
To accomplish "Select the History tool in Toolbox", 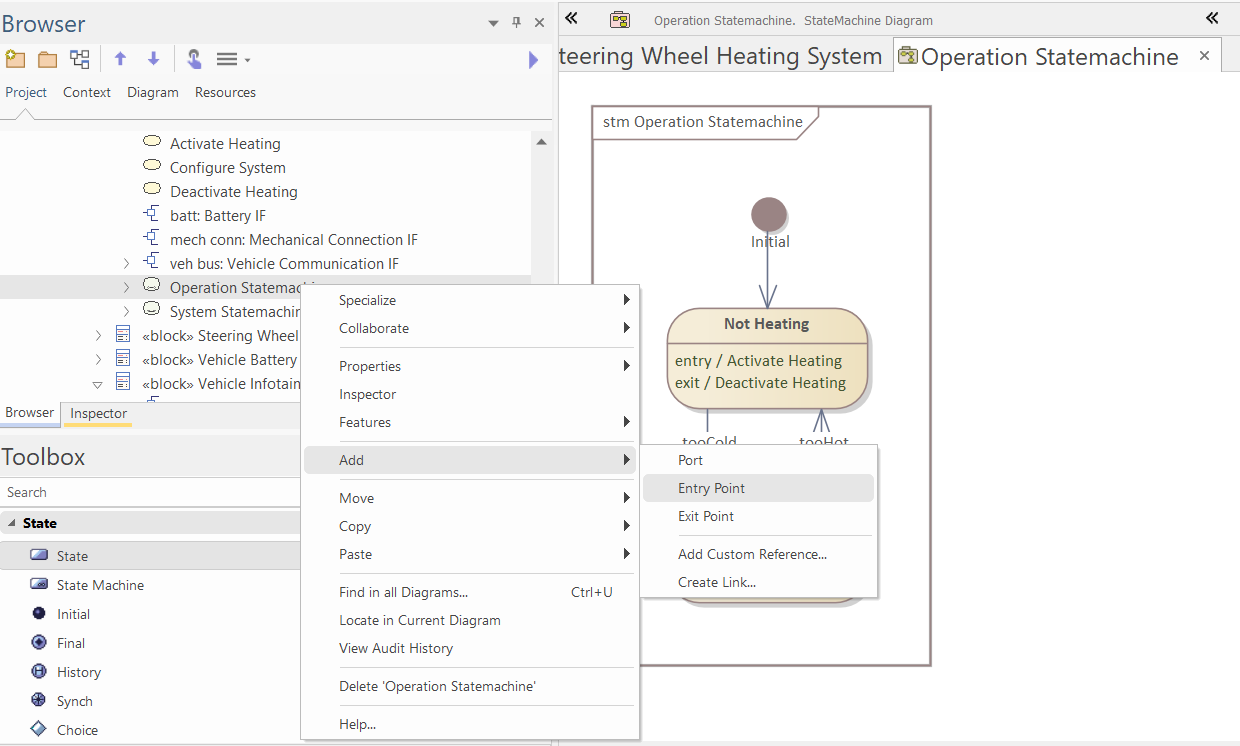I will 78,672.
